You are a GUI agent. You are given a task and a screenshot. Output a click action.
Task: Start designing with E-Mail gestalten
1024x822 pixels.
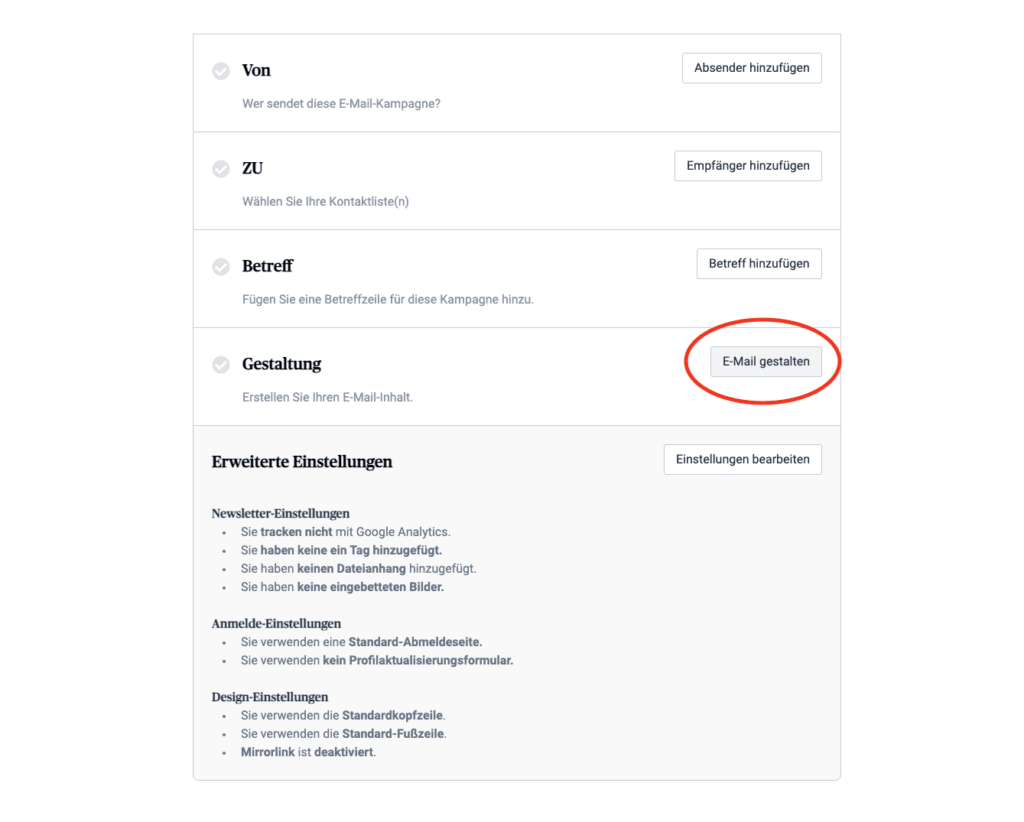[766, 362]
